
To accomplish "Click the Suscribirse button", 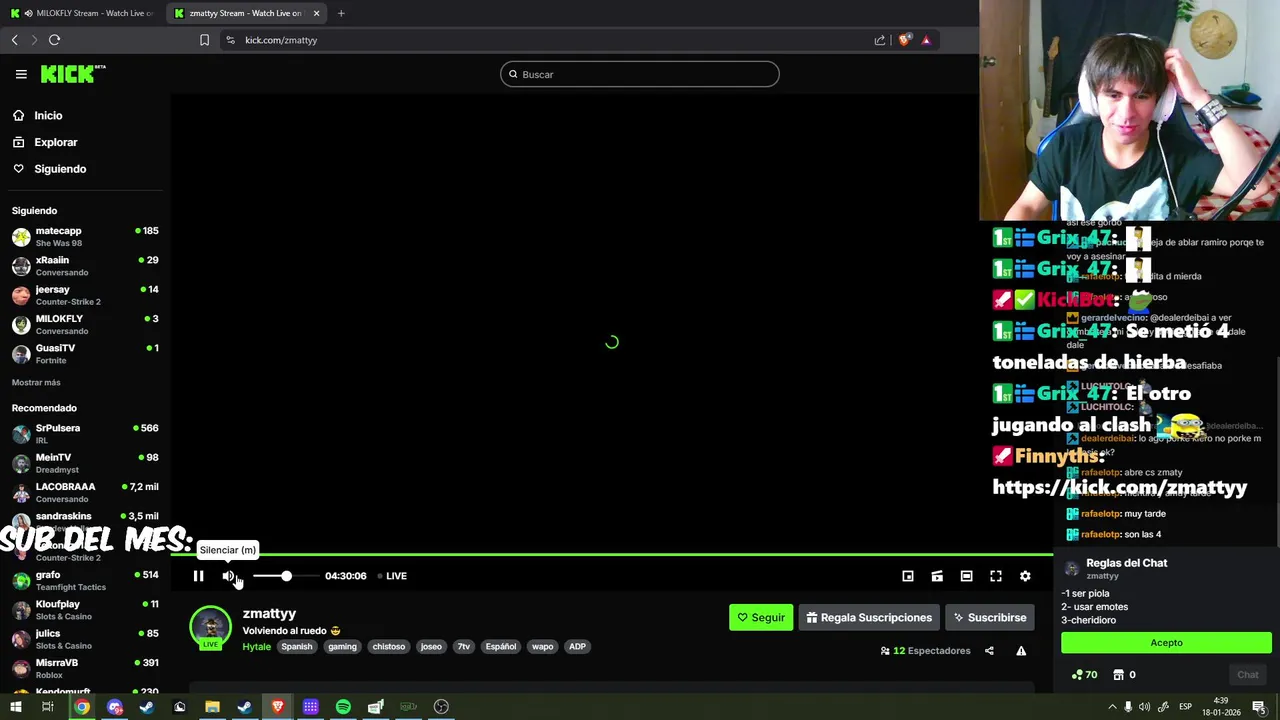I will [x=990, y=618].
